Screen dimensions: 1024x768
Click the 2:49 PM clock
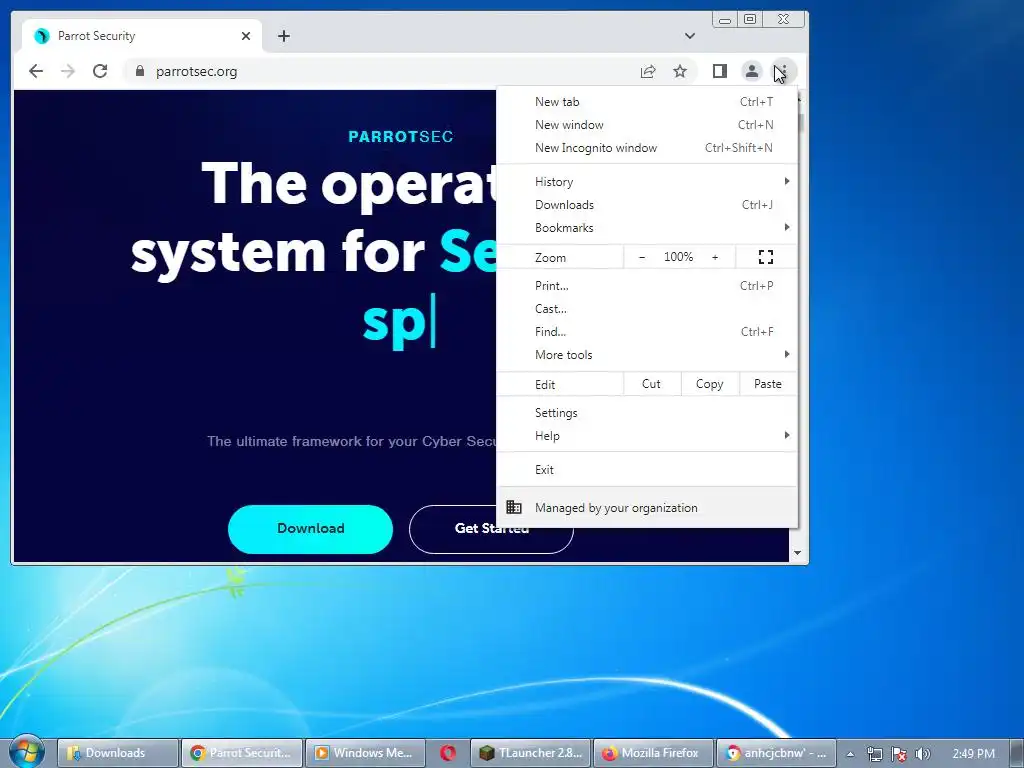pos(973,754)
